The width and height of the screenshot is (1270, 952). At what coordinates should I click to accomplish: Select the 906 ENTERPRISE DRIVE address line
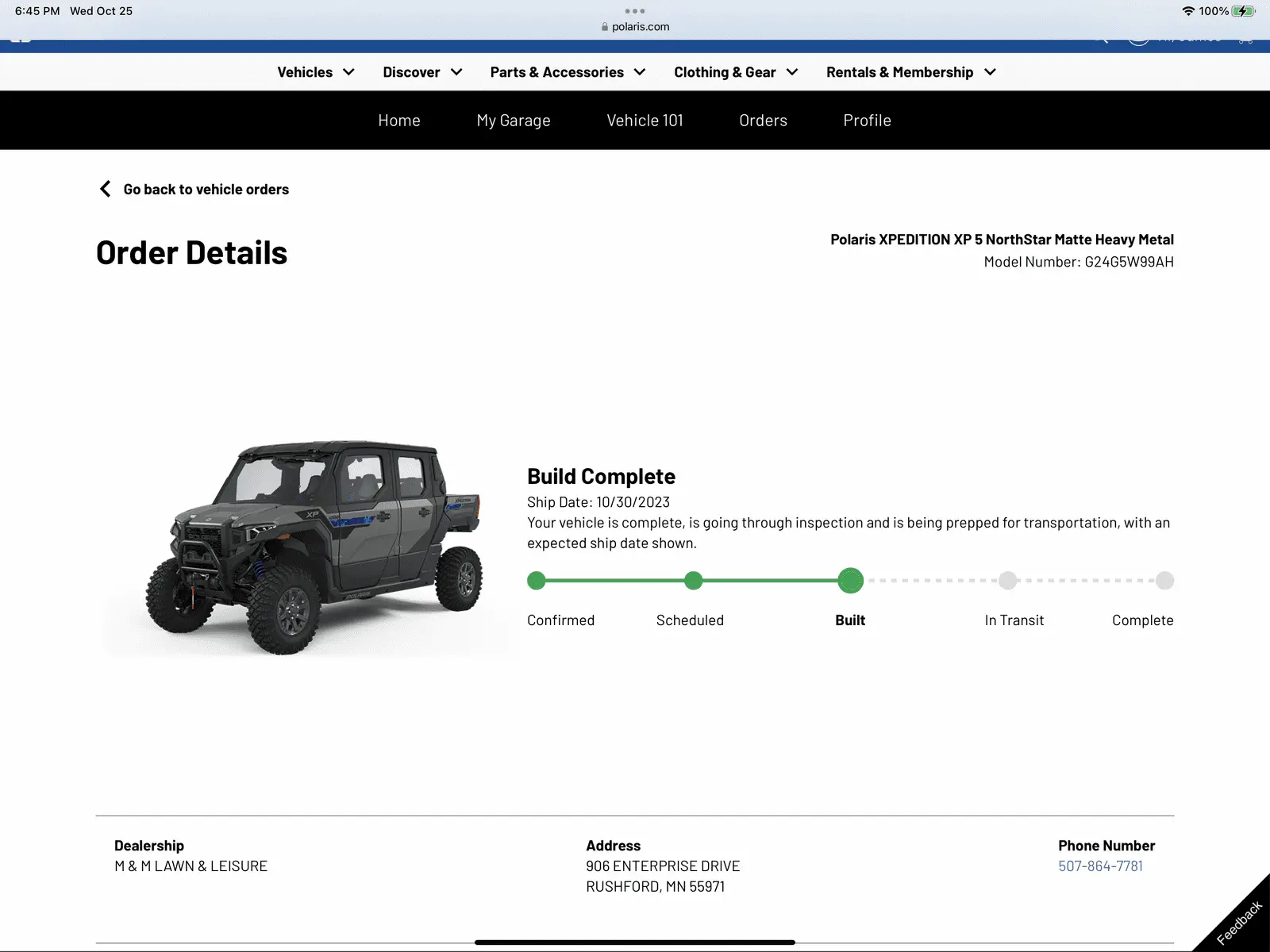pos(663,866)
